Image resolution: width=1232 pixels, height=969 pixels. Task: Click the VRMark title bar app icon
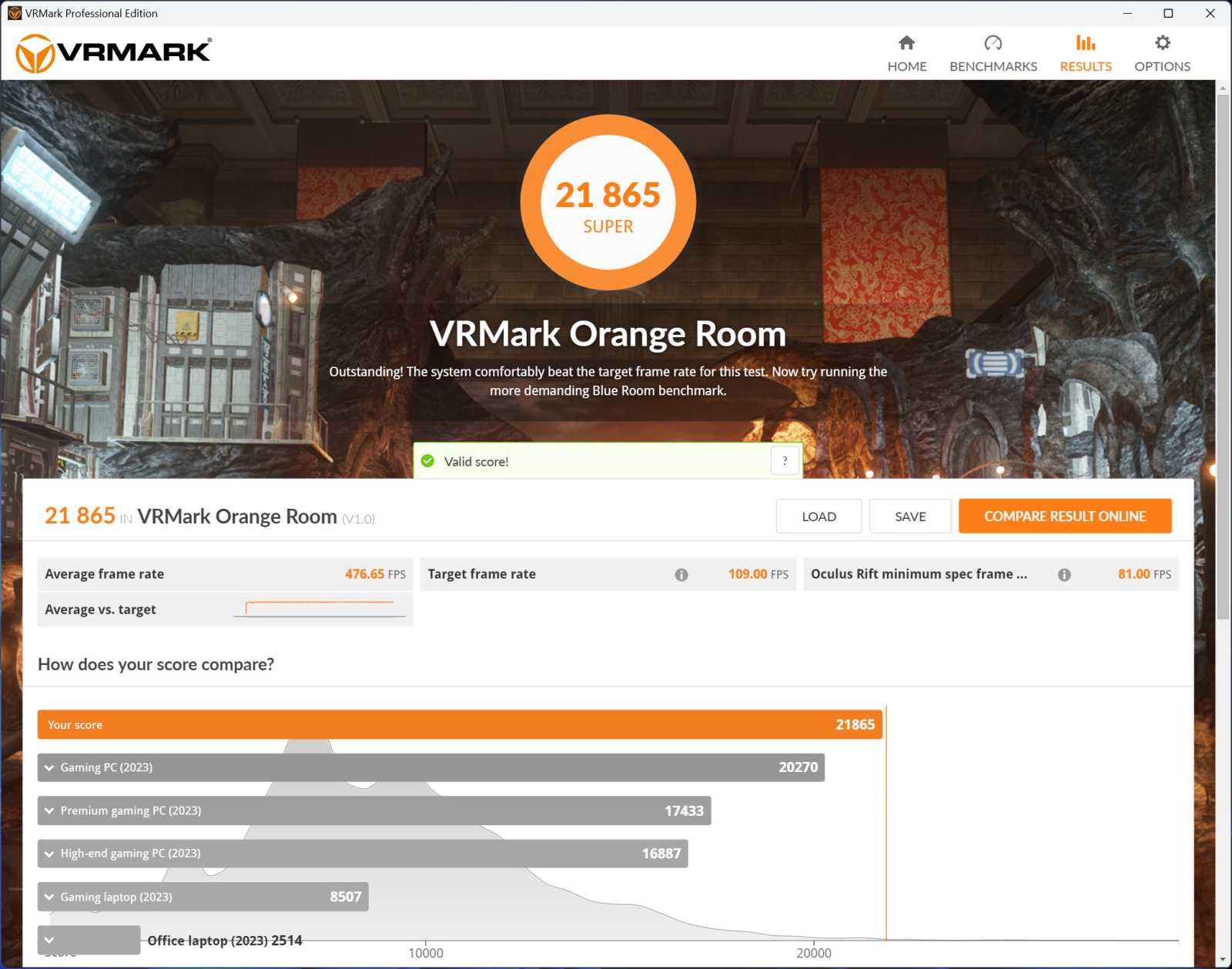click(x=14, y=13)
